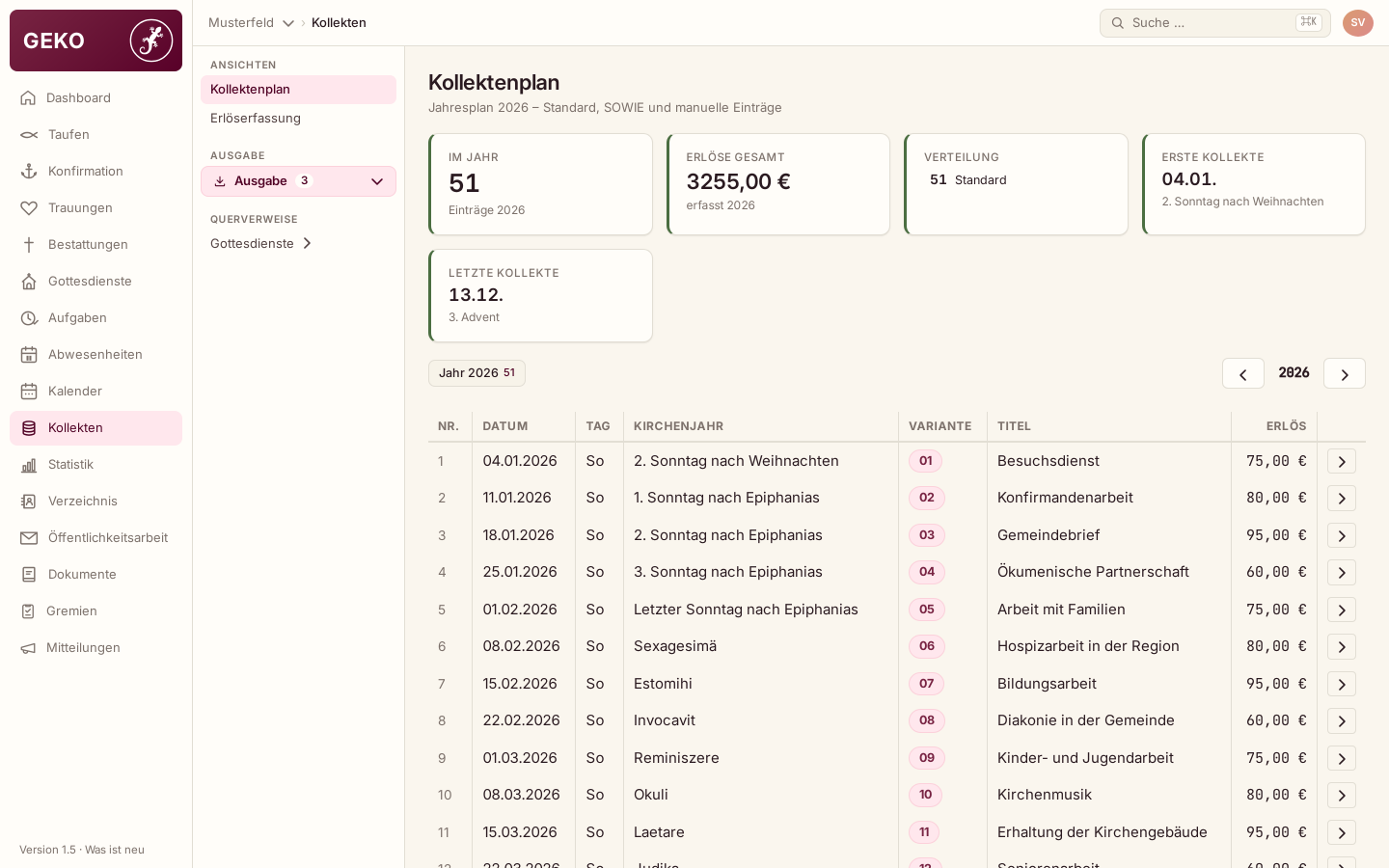Screen dimensions: 1389x868
Task: Open Statistik via its bar chart icon
Action: 29,465
